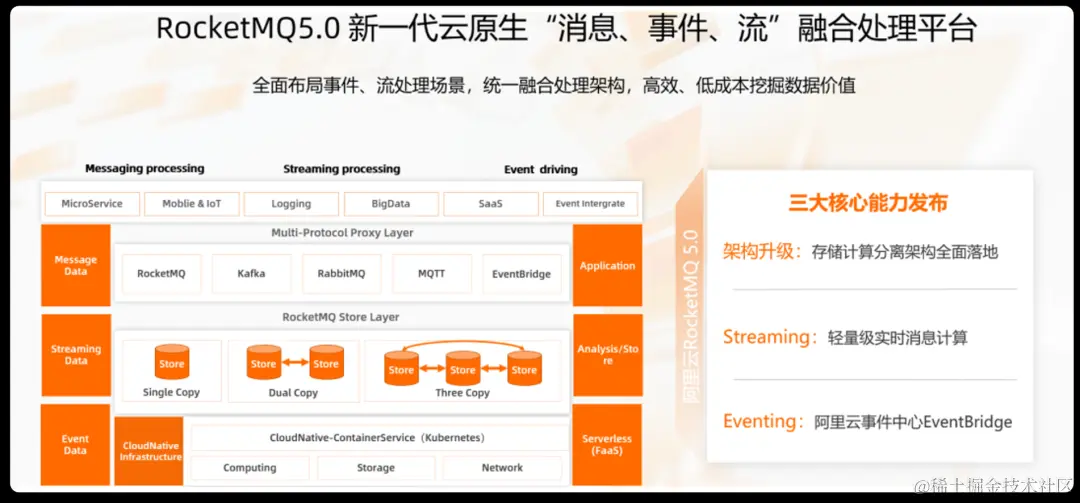Image resolution: width=1080 pixels, height=503 pixels.
Task: Click the orange Eventing： label
Action: coord(763,421)
